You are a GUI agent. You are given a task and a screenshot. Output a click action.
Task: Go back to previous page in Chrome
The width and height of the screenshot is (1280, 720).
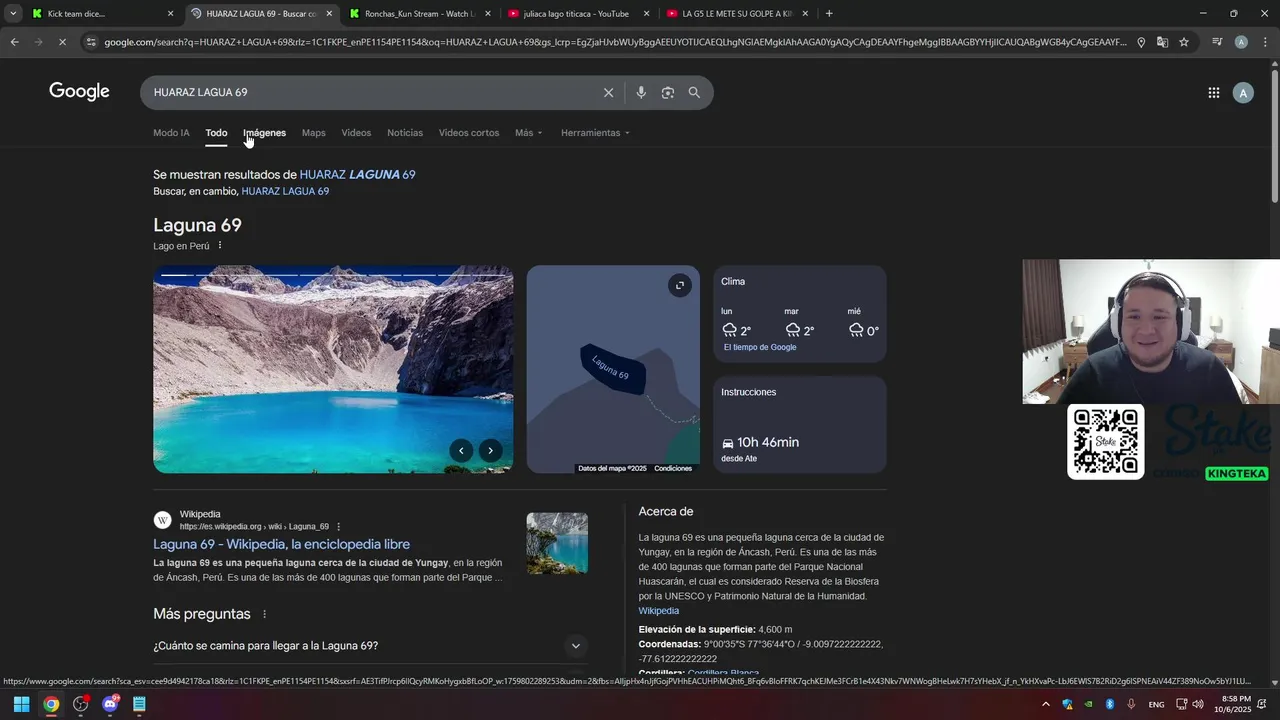(x=14, y=42)
